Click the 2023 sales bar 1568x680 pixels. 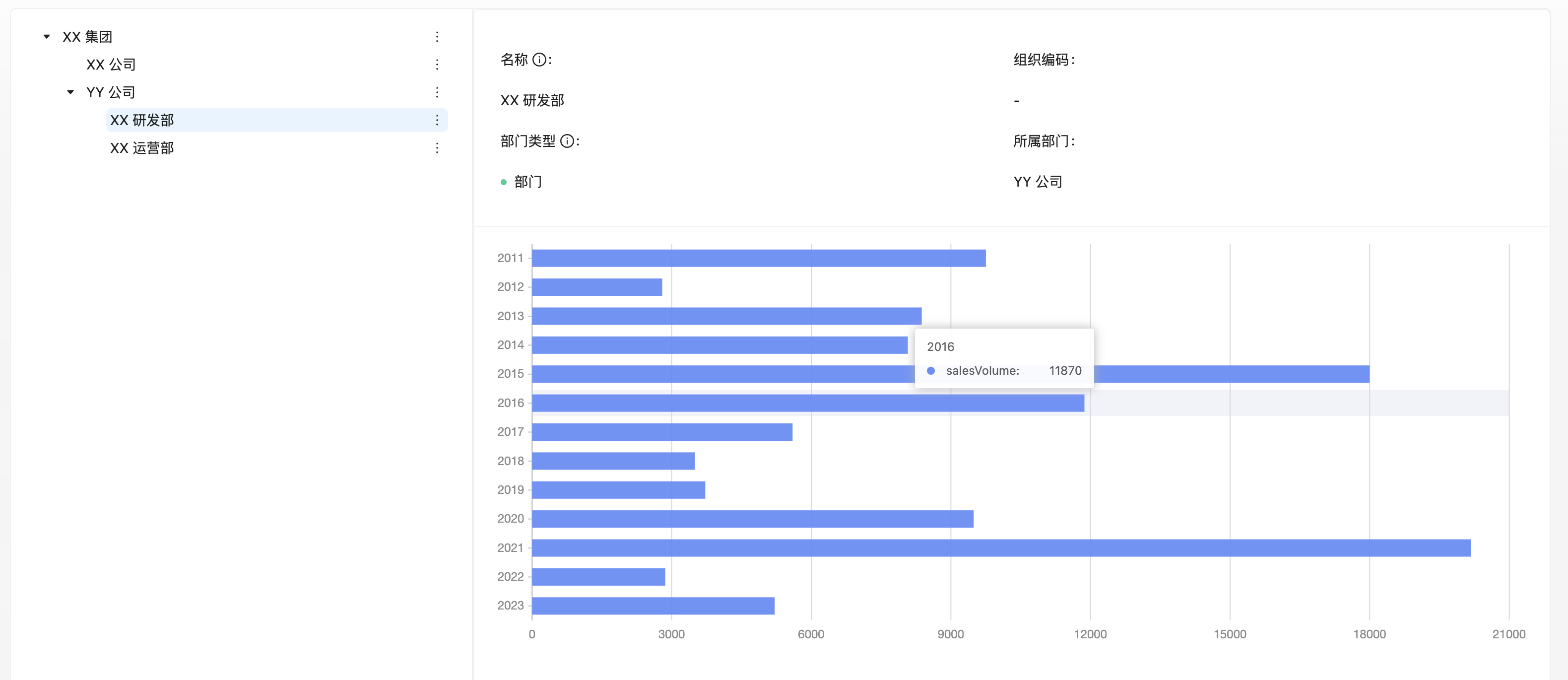[x=653, y=606]
